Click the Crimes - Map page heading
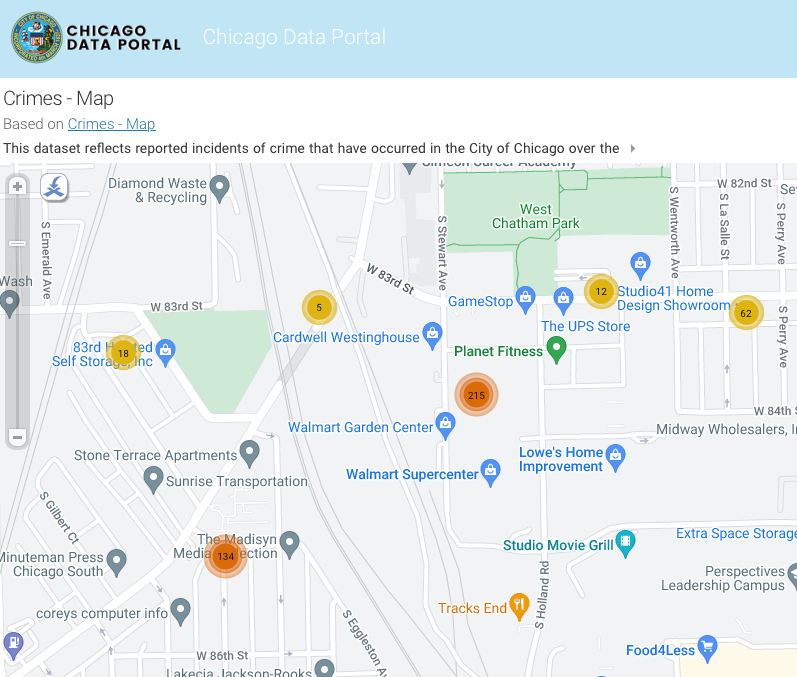The width and height of the screenshot is (797, 677). point(58,98)
